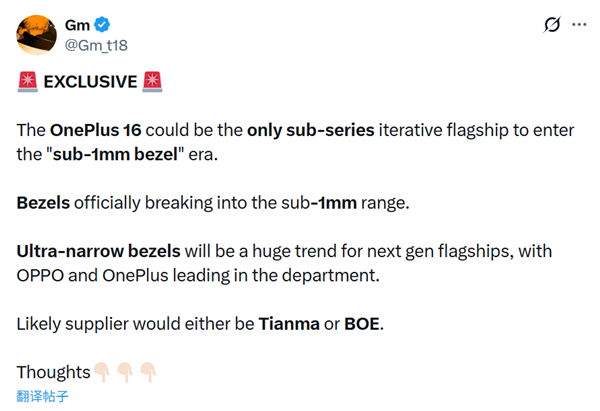600x411 pixels.
Task: Click the bold word Bezels
Action: point(43,202)
